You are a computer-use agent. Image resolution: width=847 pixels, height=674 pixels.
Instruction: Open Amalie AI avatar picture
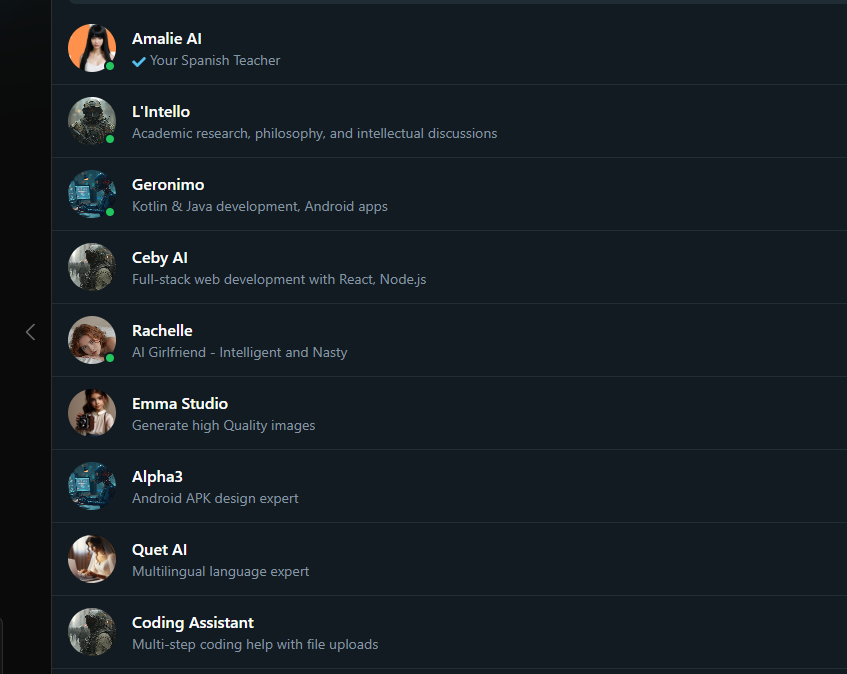click(x=92, y=48)
